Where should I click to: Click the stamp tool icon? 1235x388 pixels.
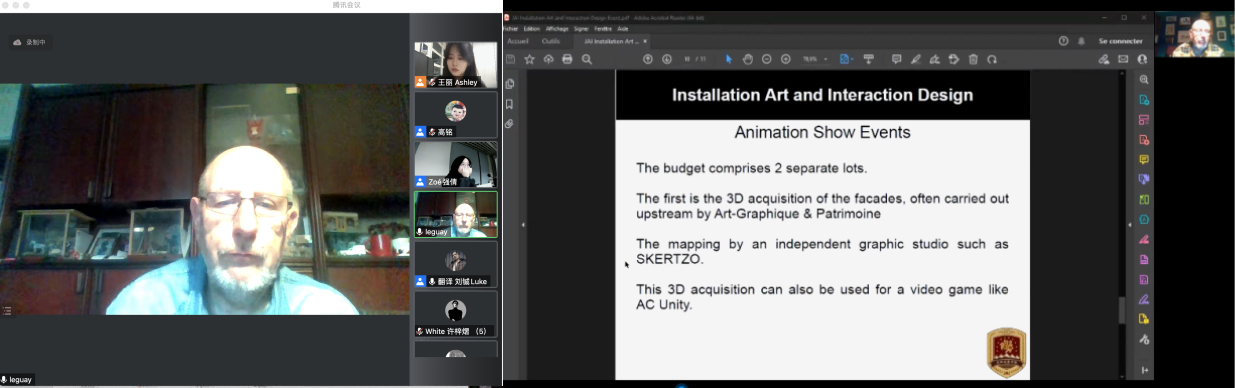(953, 59)
